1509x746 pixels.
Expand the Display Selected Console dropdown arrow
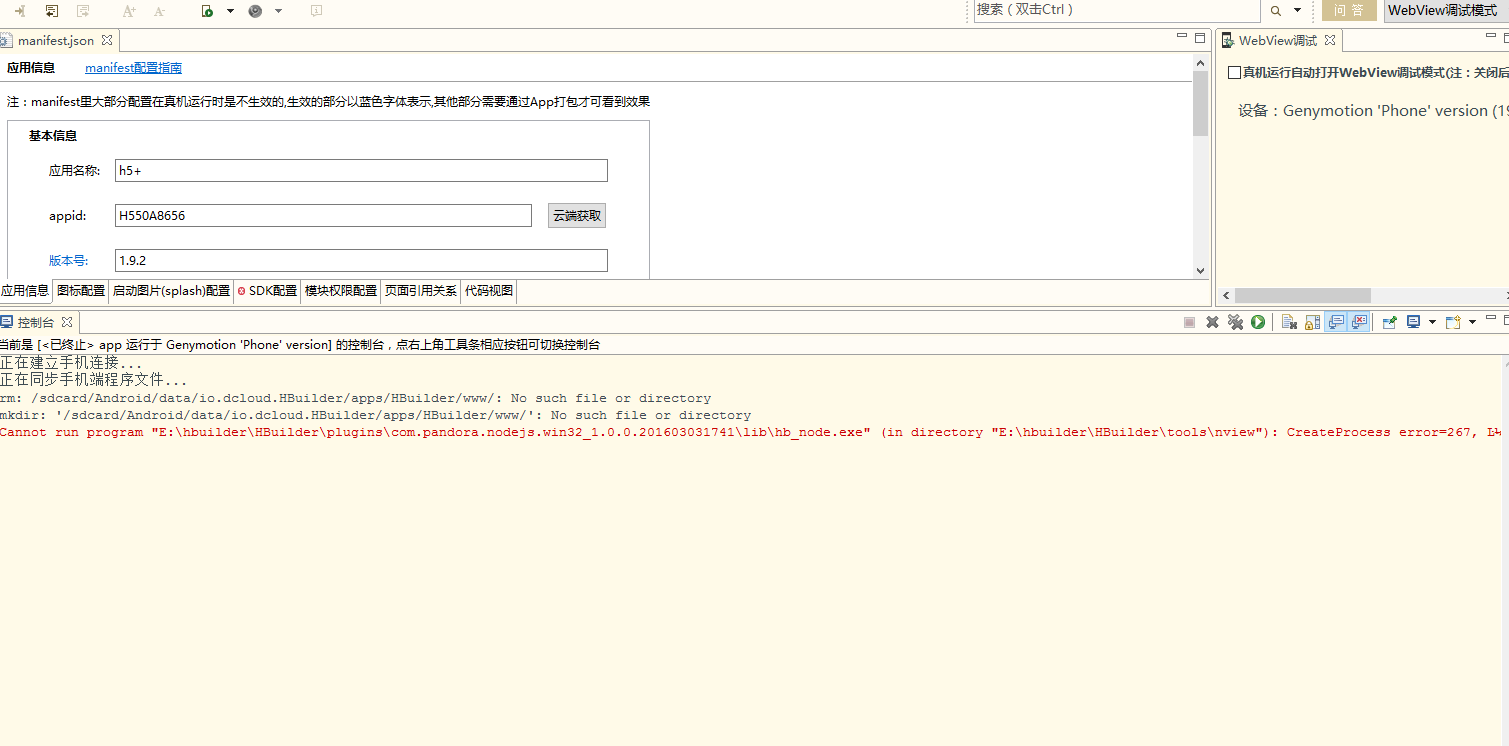(1432, 322)
